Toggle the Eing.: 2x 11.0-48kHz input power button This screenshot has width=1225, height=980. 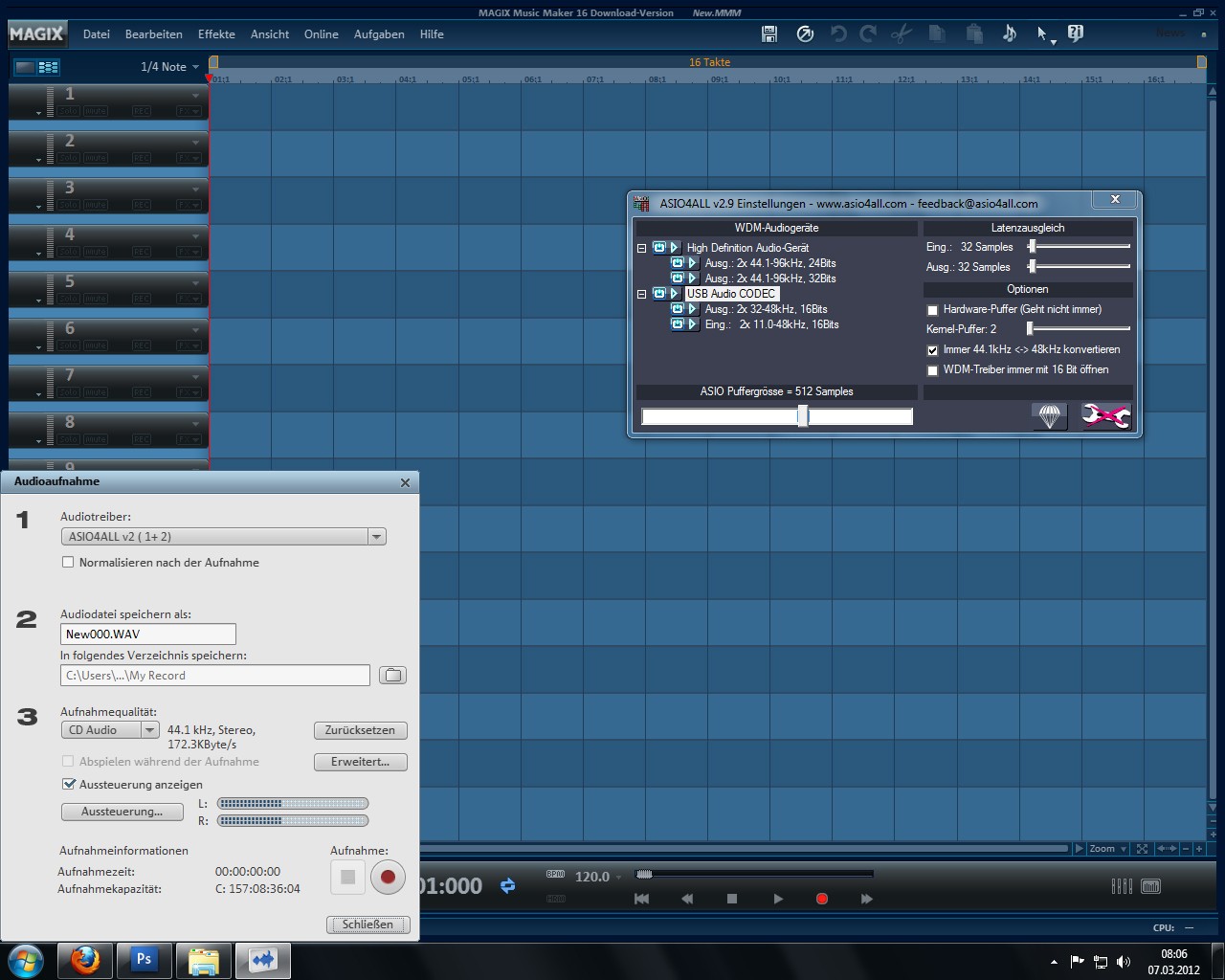tap(678, 324)
